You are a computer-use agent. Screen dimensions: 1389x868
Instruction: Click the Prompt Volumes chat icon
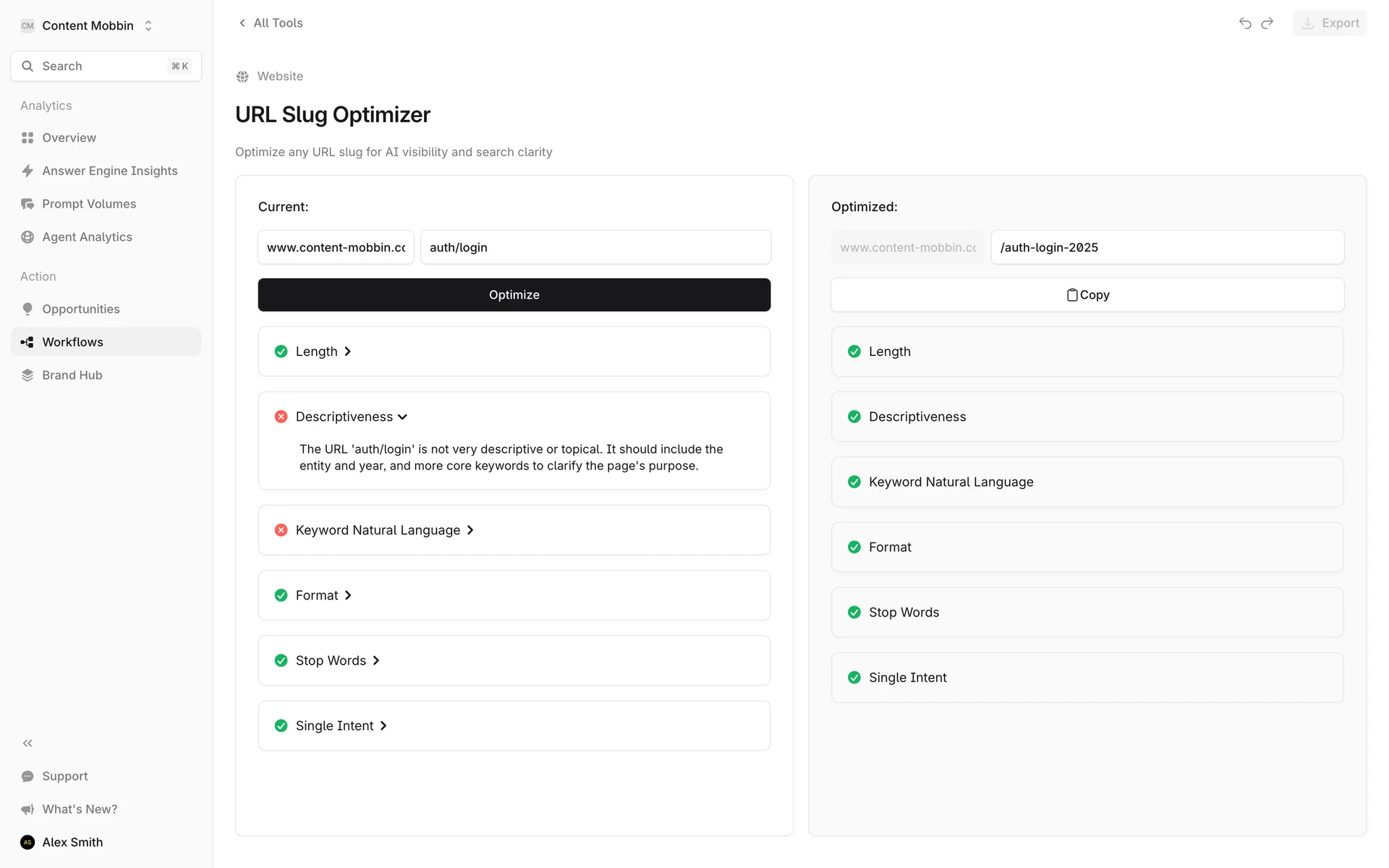pyautogui.click(x=27, y=204)
